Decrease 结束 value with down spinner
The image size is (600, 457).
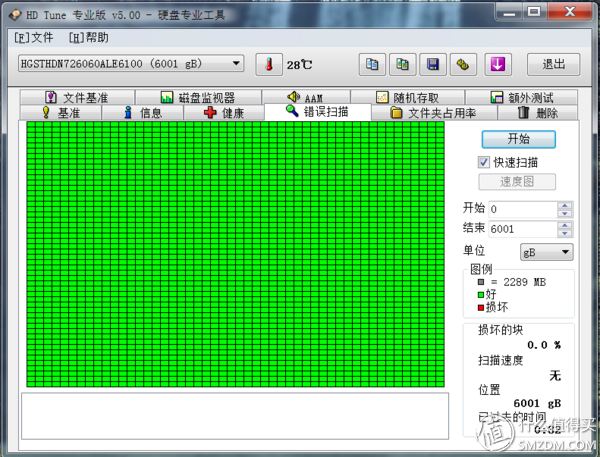click(565, 233)
